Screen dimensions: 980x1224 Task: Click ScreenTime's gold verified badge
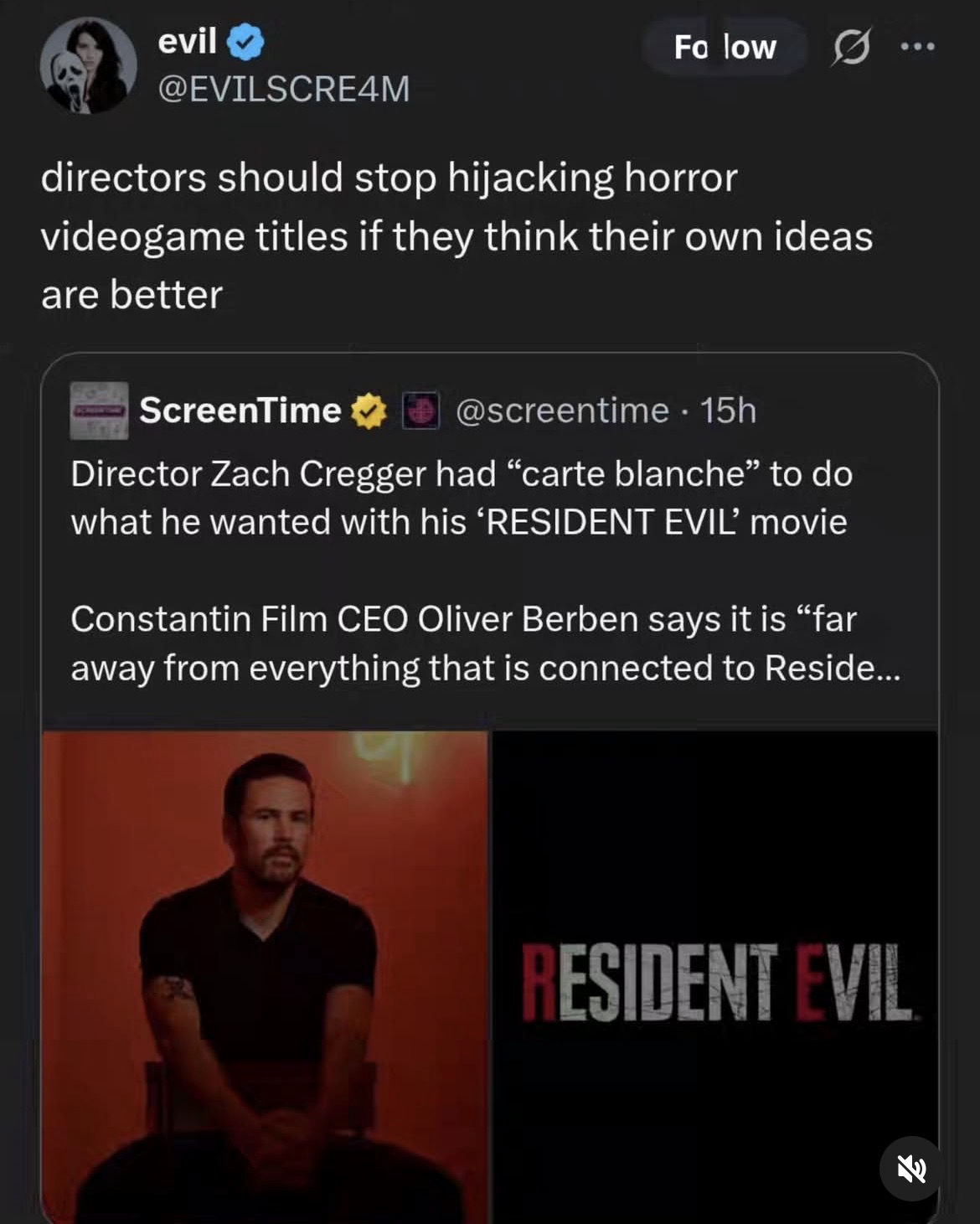(369, 411)
